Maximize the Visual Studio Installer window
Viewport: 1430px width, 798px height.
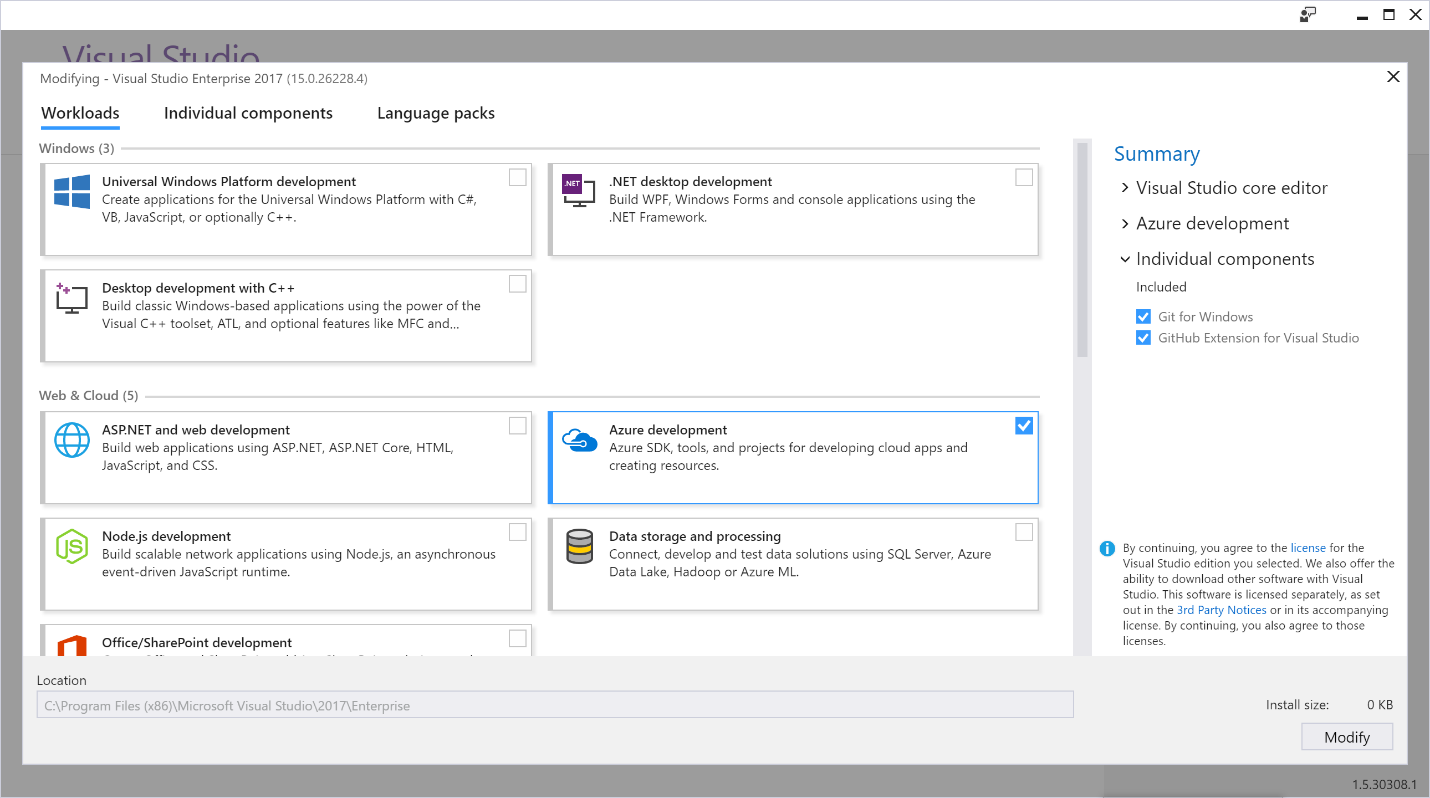coord(1389,14)
